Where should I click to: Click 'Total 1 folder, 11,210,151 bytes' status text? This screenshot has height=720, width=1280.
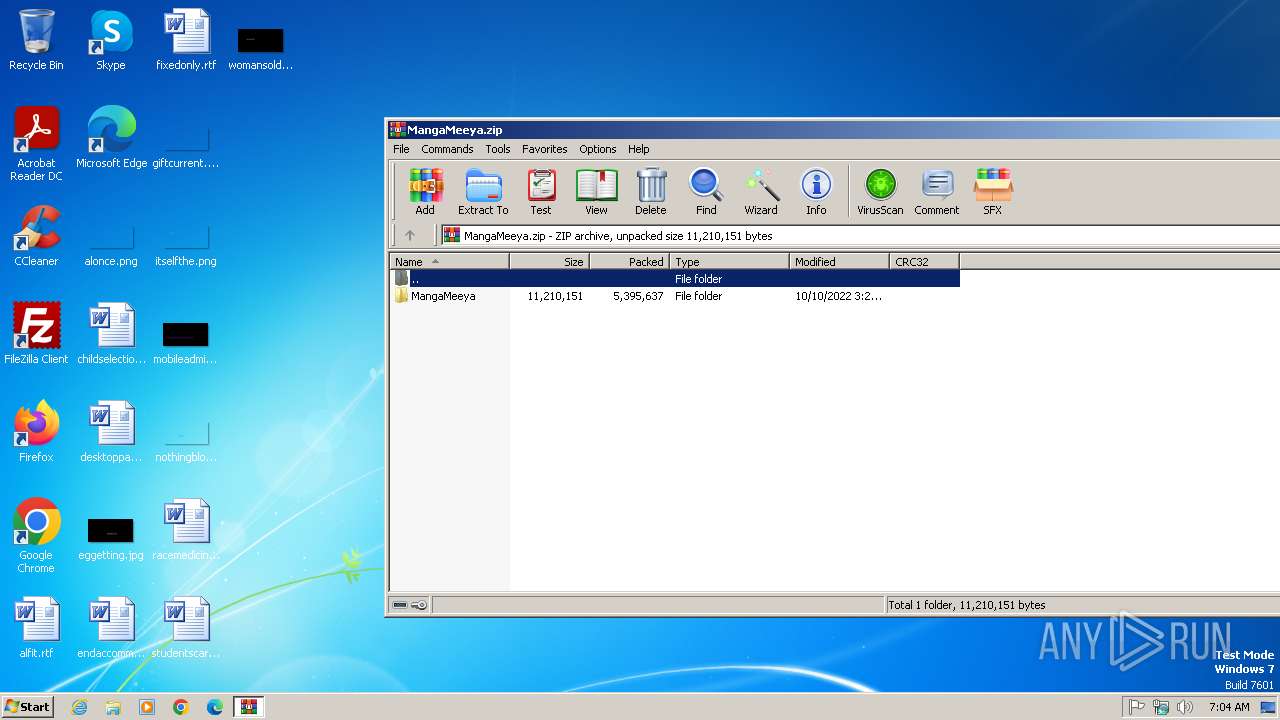967,605
